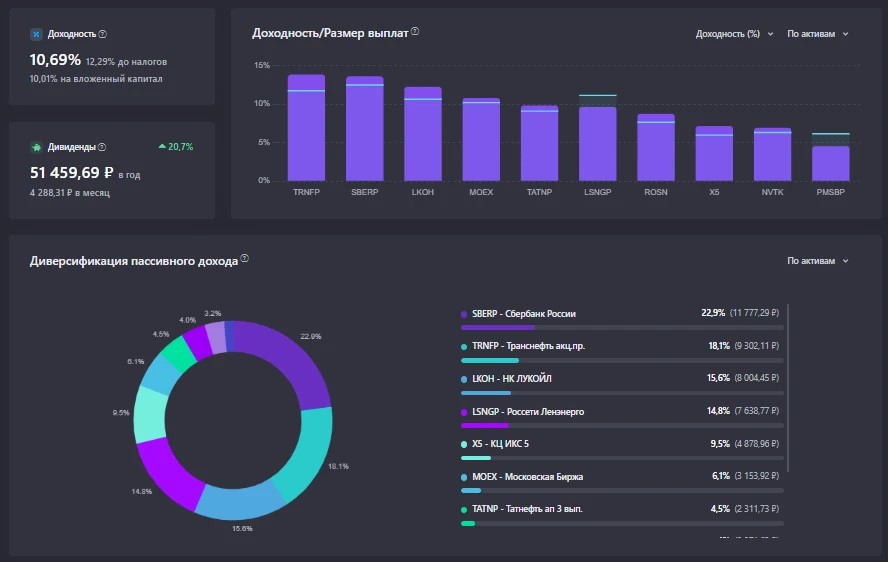Click the TATNP amount (2 311,73 ₽)
The height and width of the screenshot is (562, 888).
pyautogui.click(x=757, y=509)
